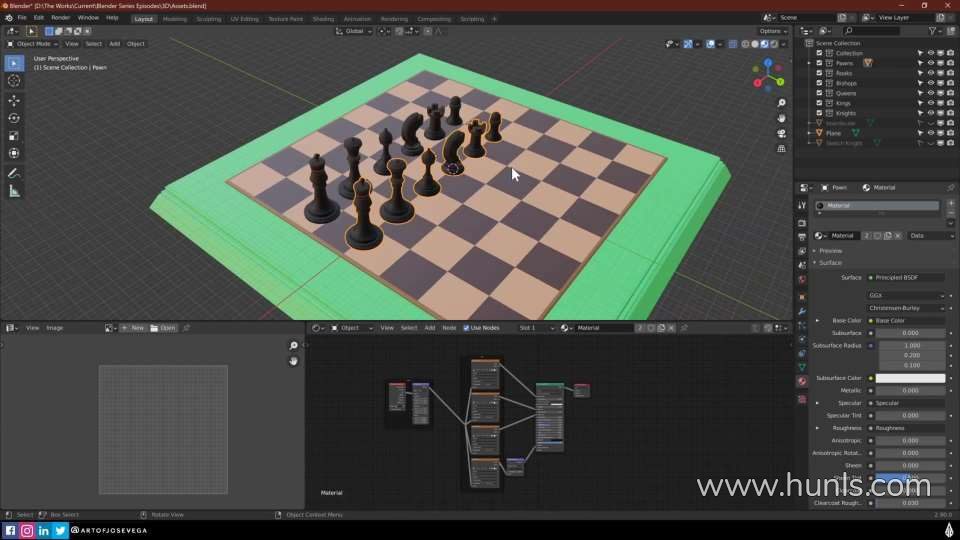The width and height of the screenshot is (960, 540).
Task: Choose the Cursor tool
Action: 14,81
